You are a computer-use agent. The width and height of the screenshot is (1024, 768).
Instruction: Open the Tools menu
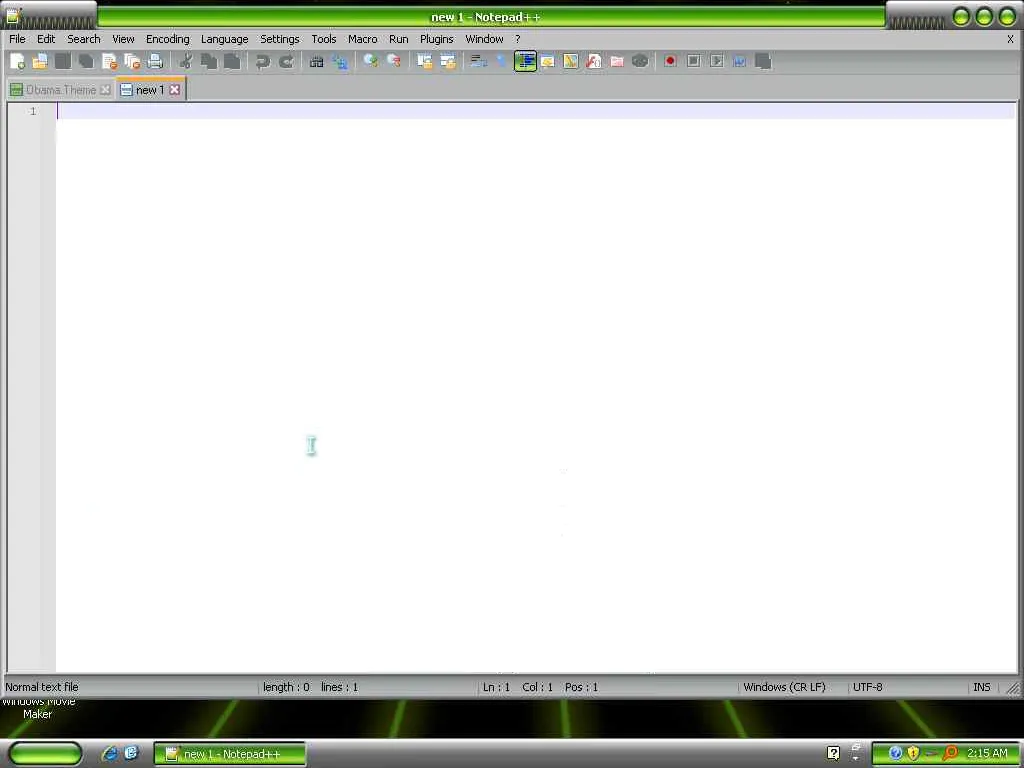pyautogui.click(x=324, y=39)
